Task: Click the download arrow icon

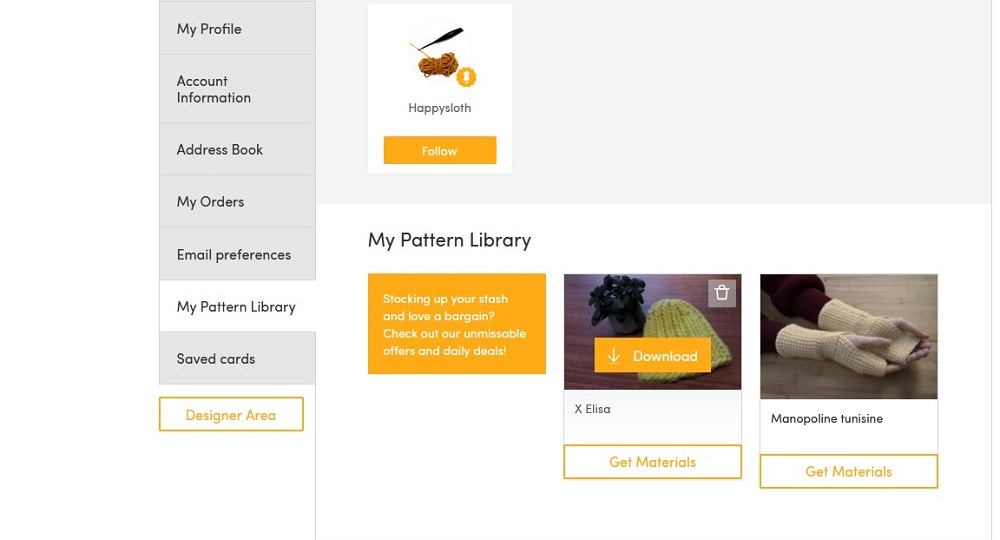Action: click(614, 356)
